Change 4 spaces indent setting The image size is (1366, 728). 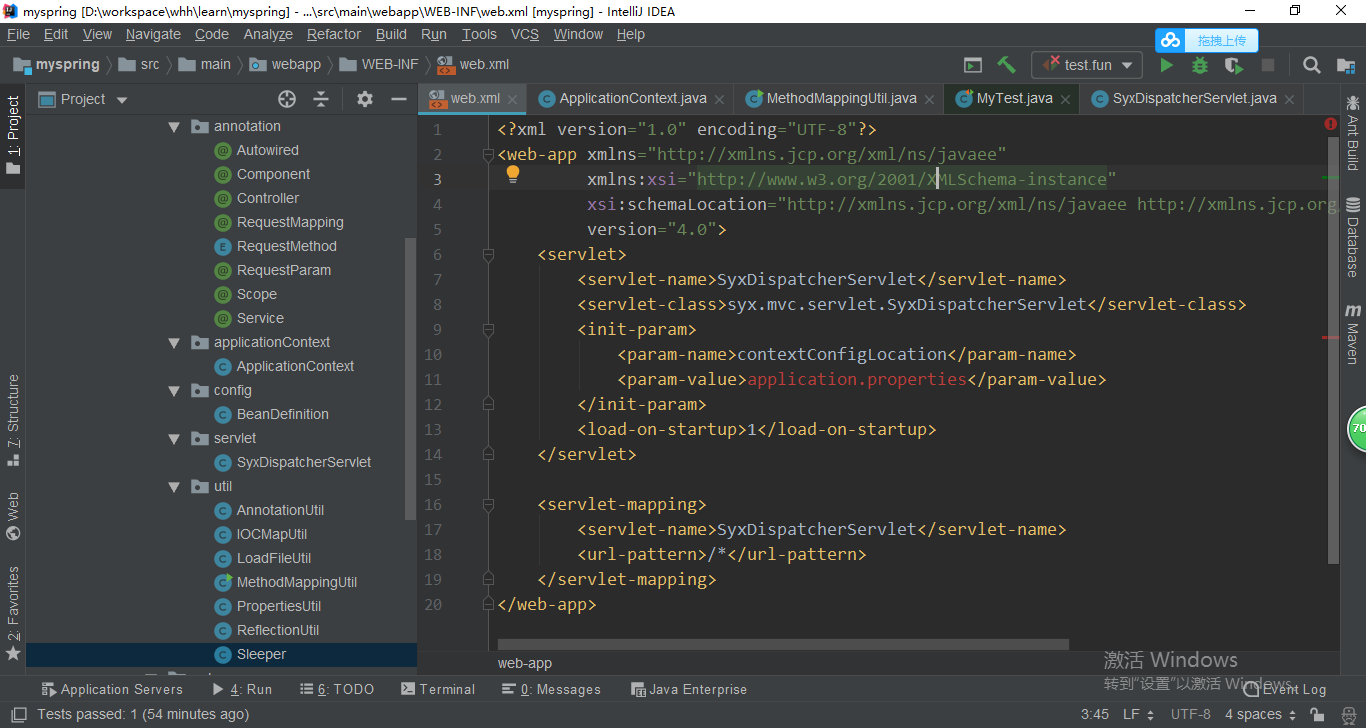[x=1260, y=715]
